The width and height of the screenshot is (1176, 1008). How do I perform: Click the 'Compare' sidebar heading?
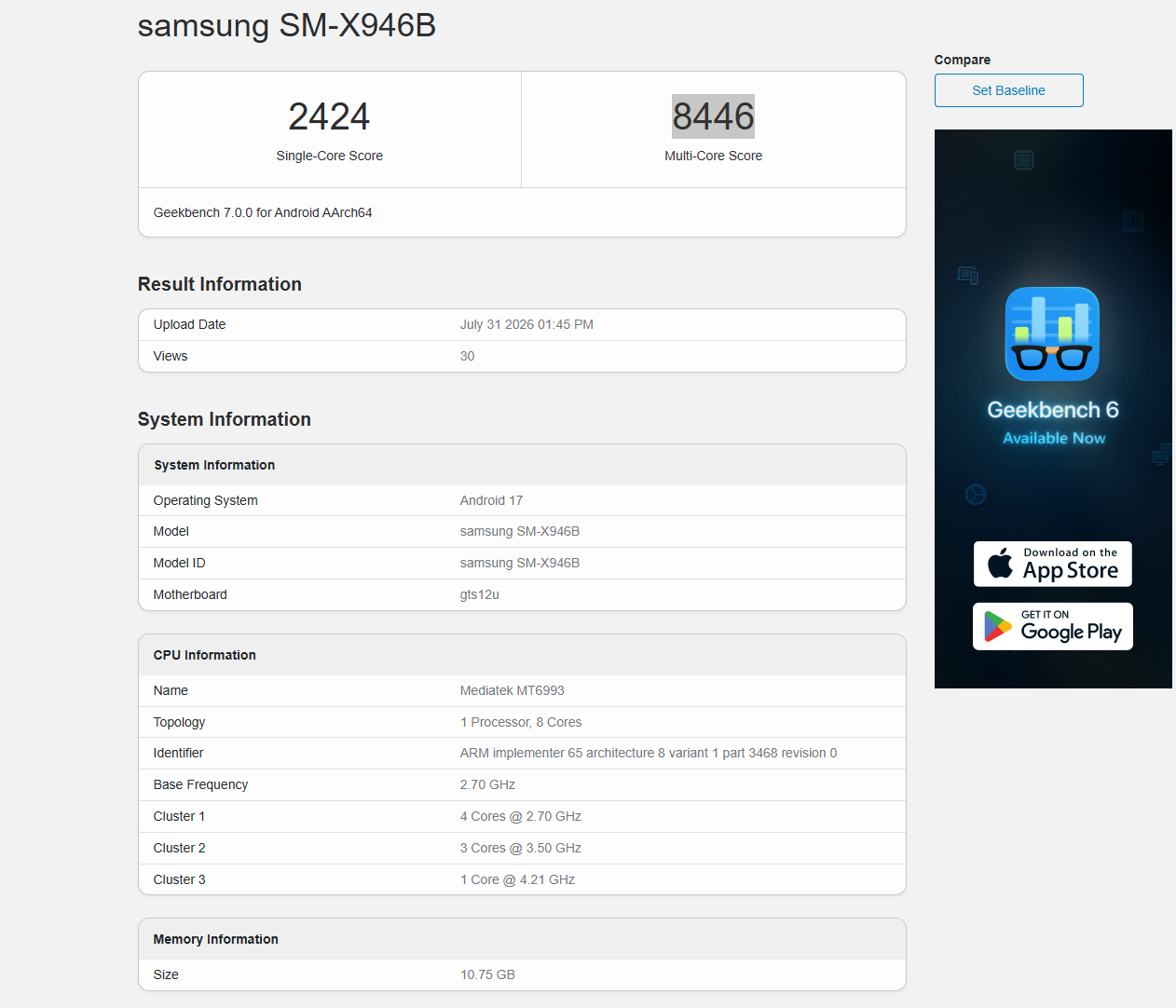pos(963,60)
